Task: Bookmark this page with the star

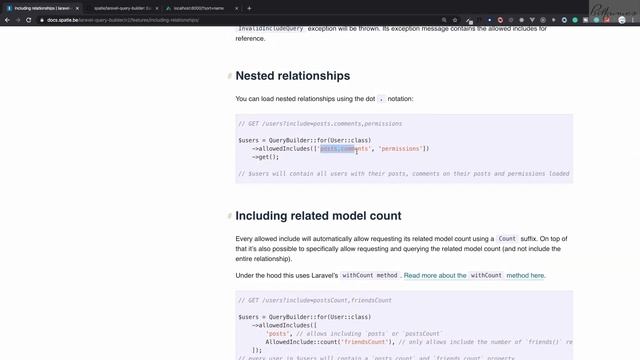Action: pyautogui.click(x=455, y=20)
